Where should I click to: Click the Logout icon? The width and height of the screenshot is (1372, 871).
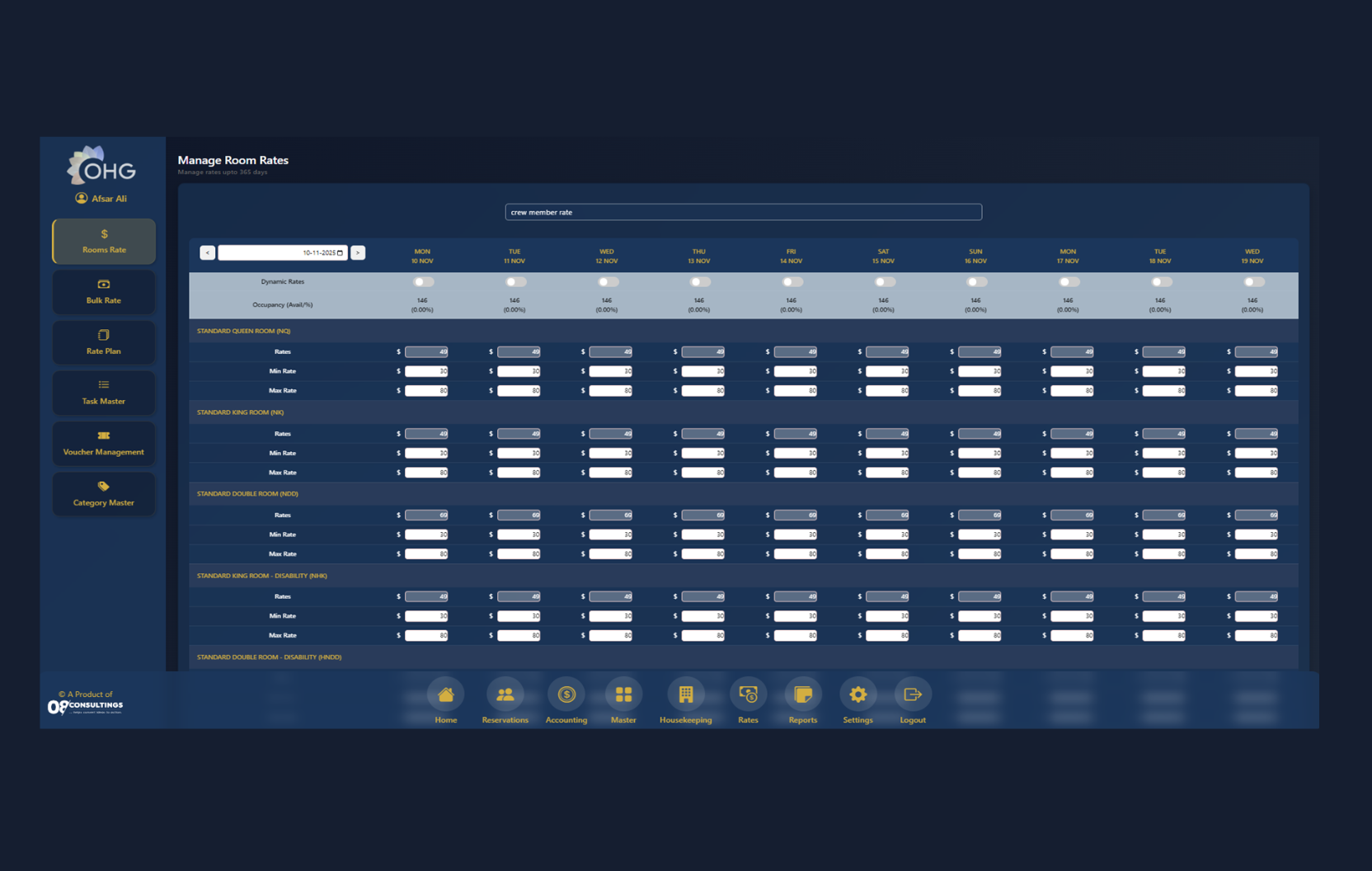[x=912, y=695]
